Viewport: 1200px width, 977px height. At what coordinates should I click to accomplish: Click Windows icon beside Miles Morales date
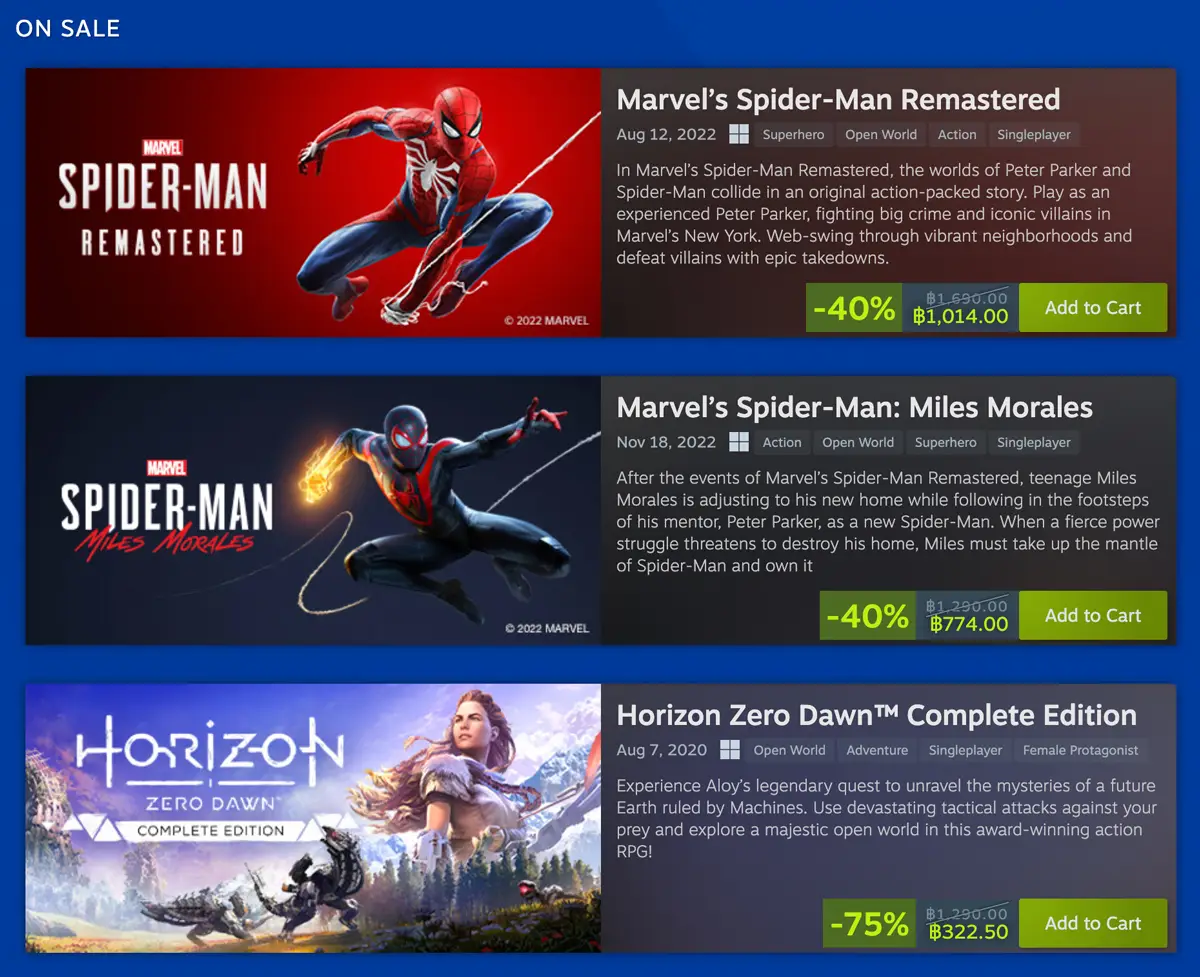739,442
